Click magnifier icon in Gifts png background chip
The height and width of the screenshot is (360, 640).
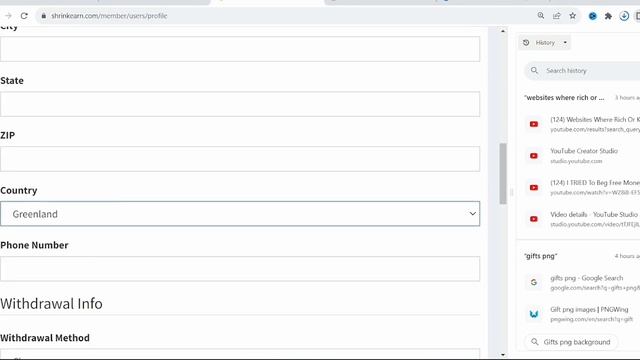pos(535,342)
